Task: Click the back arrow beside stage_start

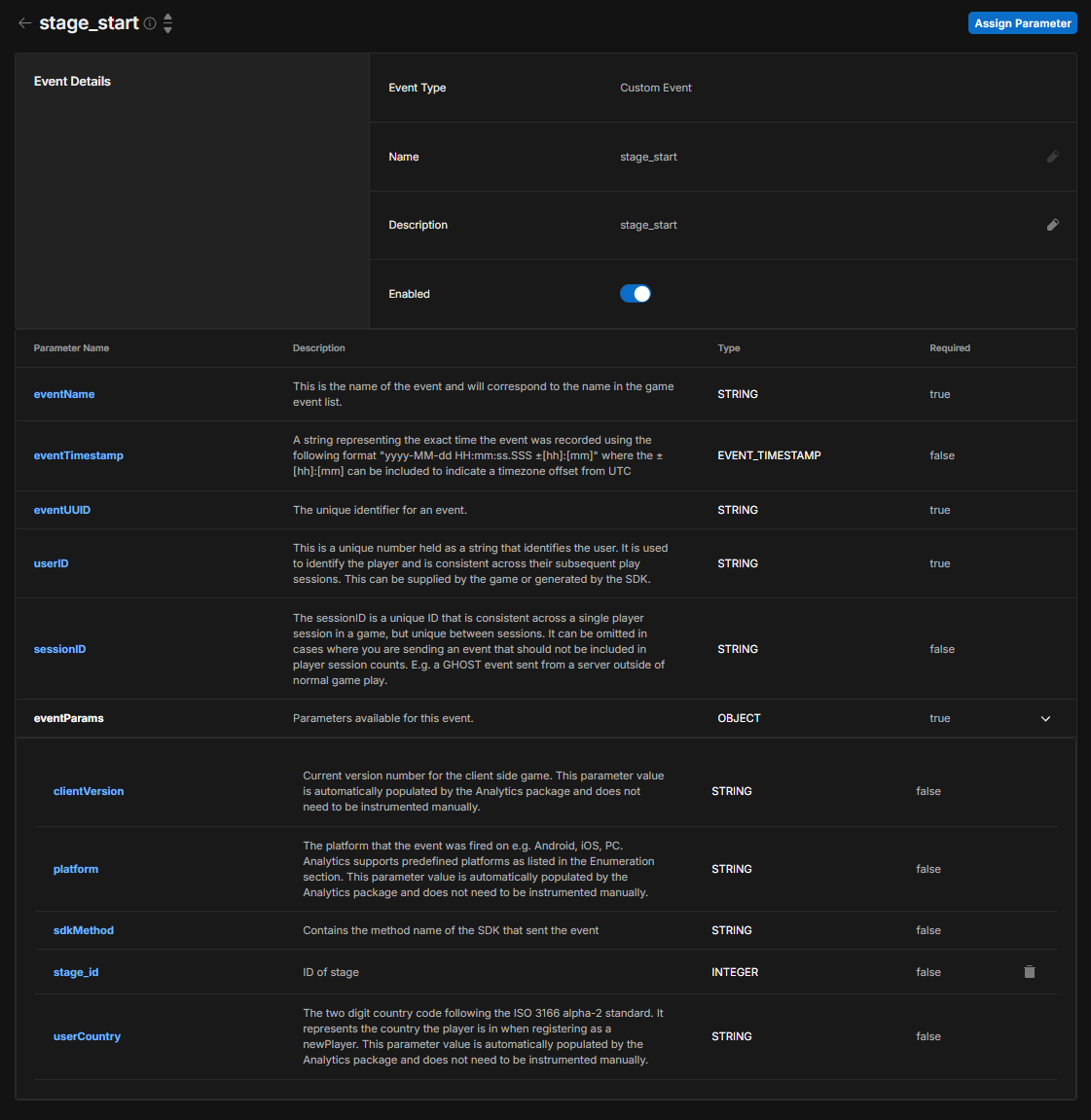Action: click(25, 23)
